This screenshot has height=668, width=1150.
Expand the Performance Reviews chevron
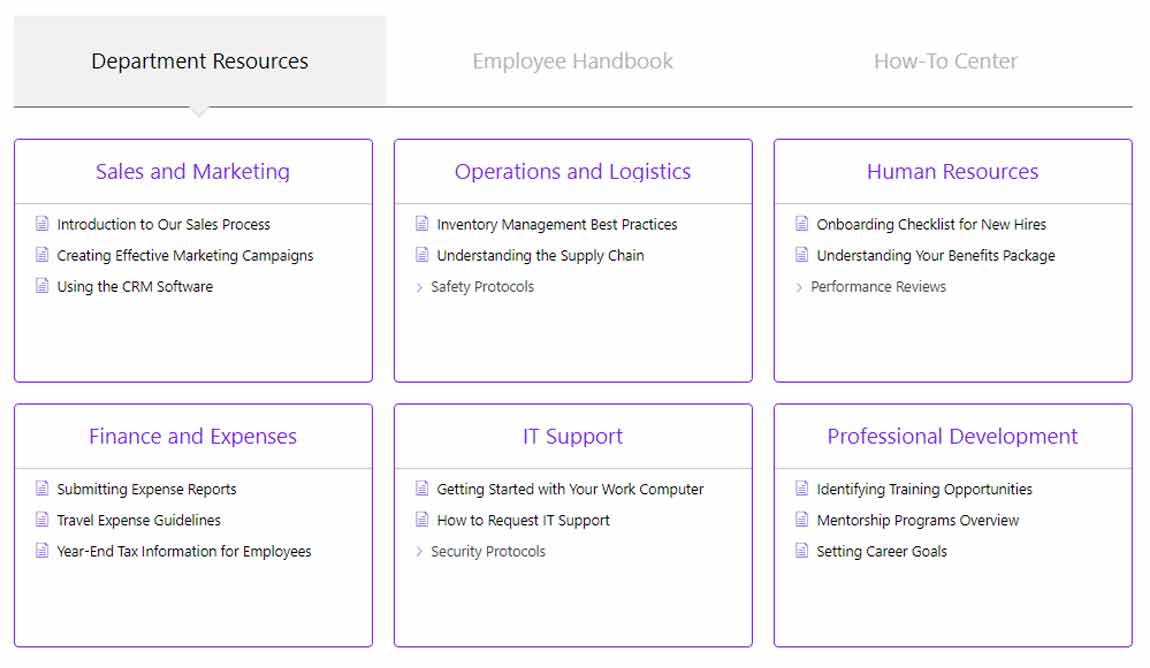[x=800, y=287]
